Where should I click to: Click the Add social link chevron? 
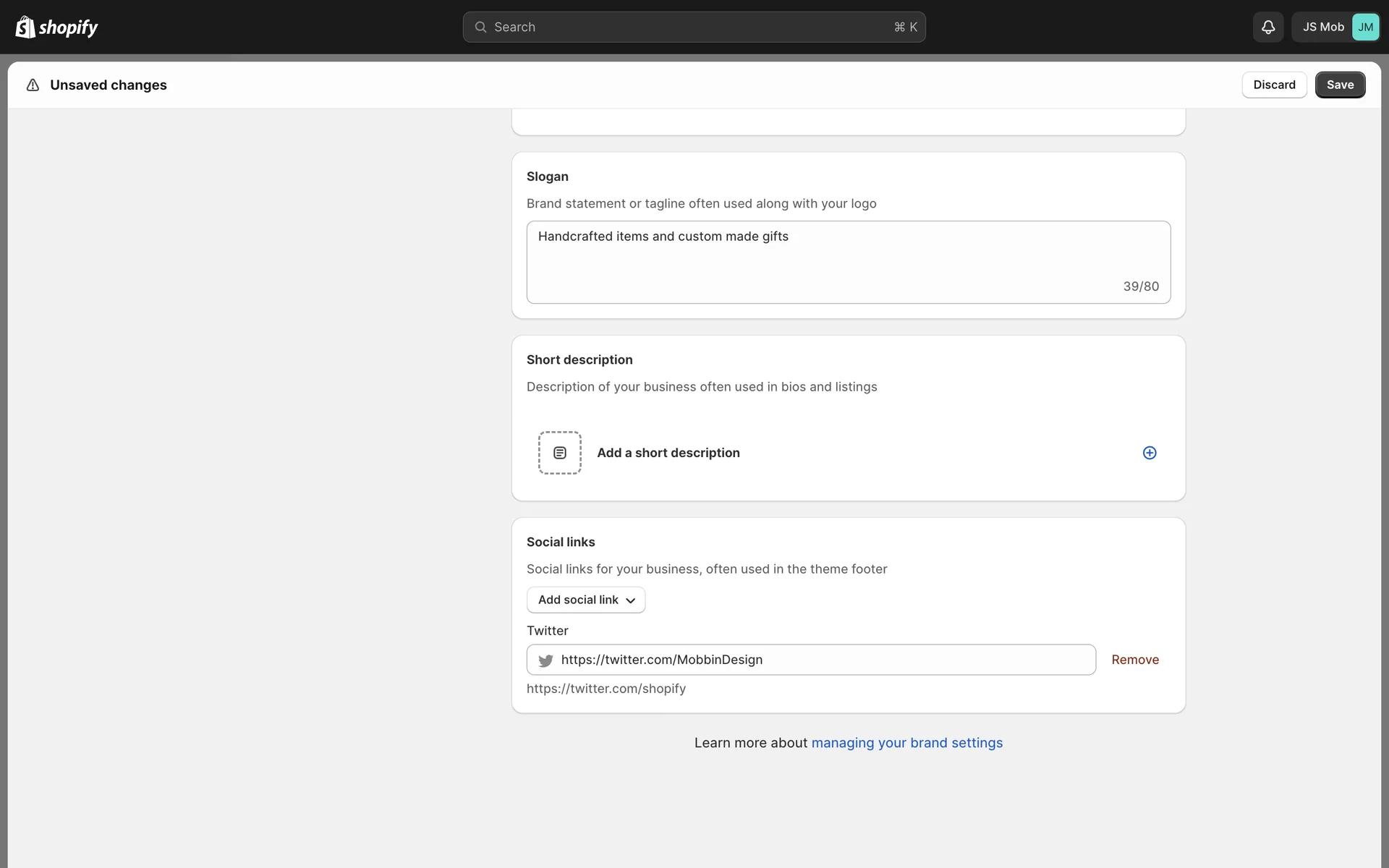630,600
